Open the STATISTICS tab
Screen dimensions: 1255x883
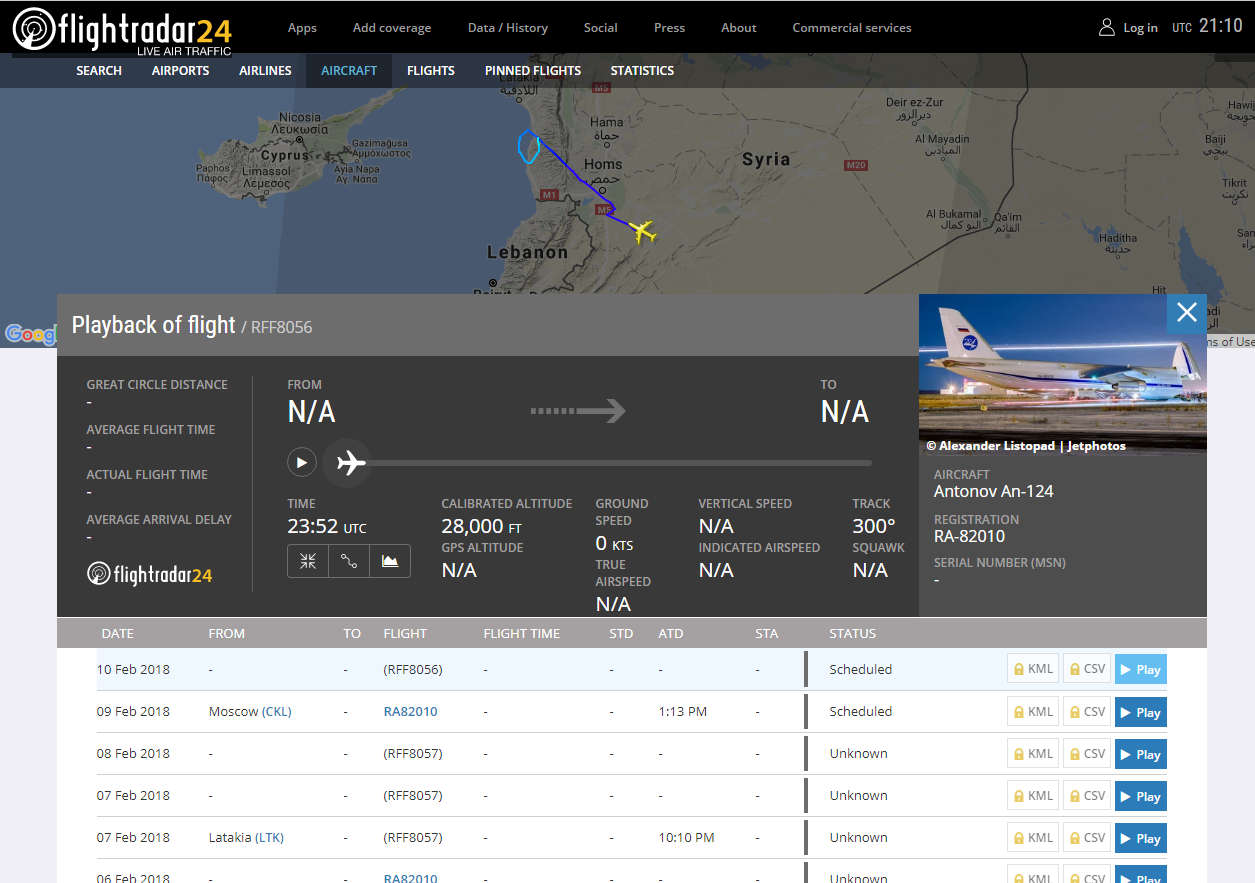[642, 71]
